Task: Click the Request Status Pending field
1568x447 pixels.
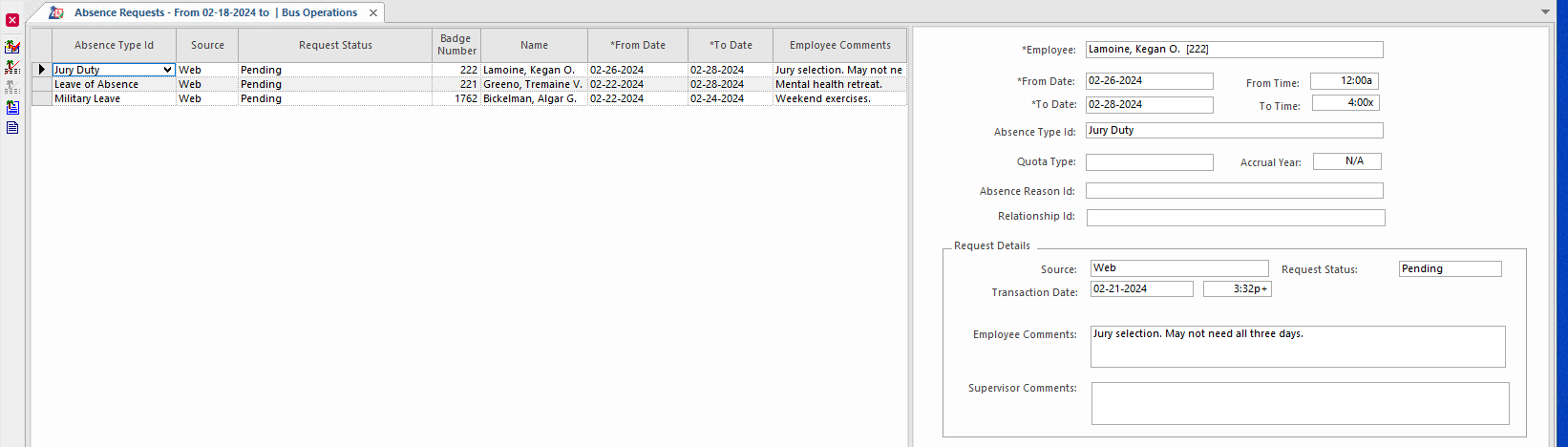Action: coord(1450,269)
